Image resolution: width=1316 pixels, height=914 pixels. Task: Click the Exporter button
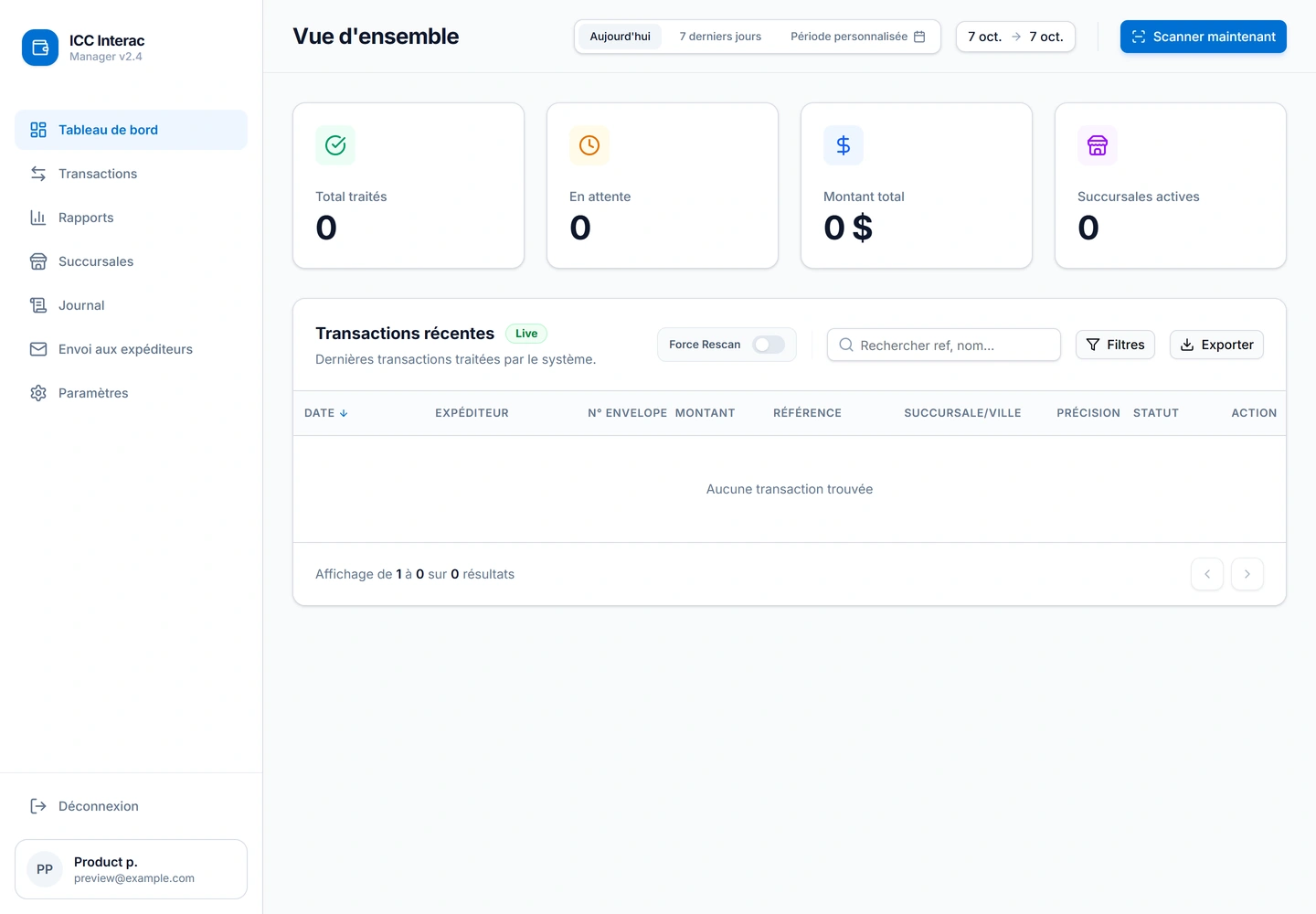[1216, 345]
